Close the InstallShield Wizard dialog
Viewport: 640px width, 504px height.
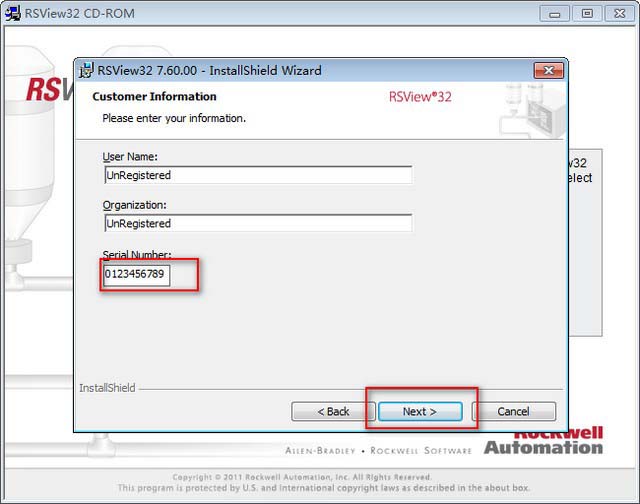549,71
